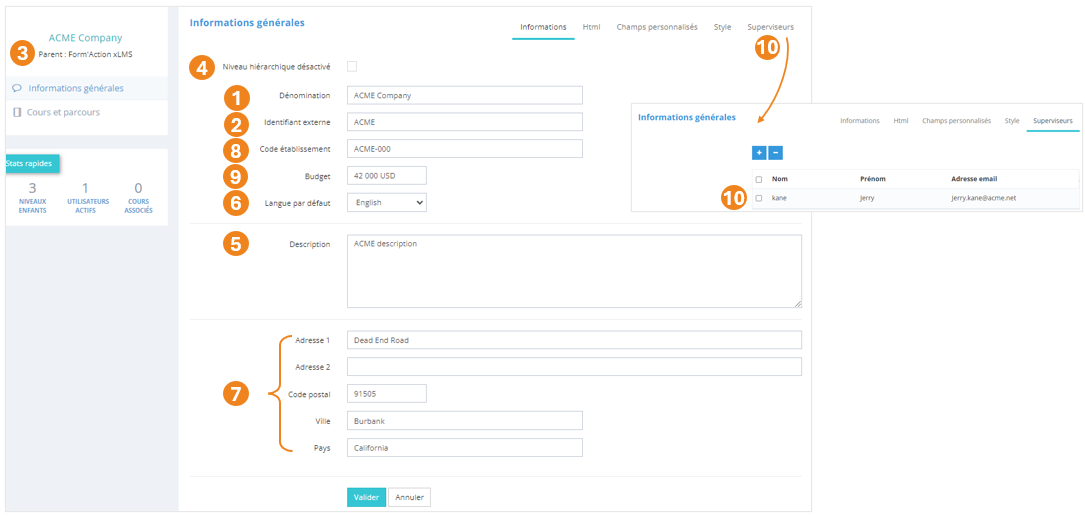Switch to the Html tab in main form
1085x516 pixels.
pyautogui.click(x=591, y=27)
